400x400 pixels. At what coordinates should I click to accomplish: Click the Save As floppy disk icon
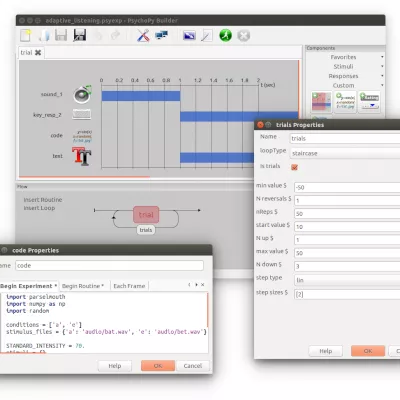(79, 35)
